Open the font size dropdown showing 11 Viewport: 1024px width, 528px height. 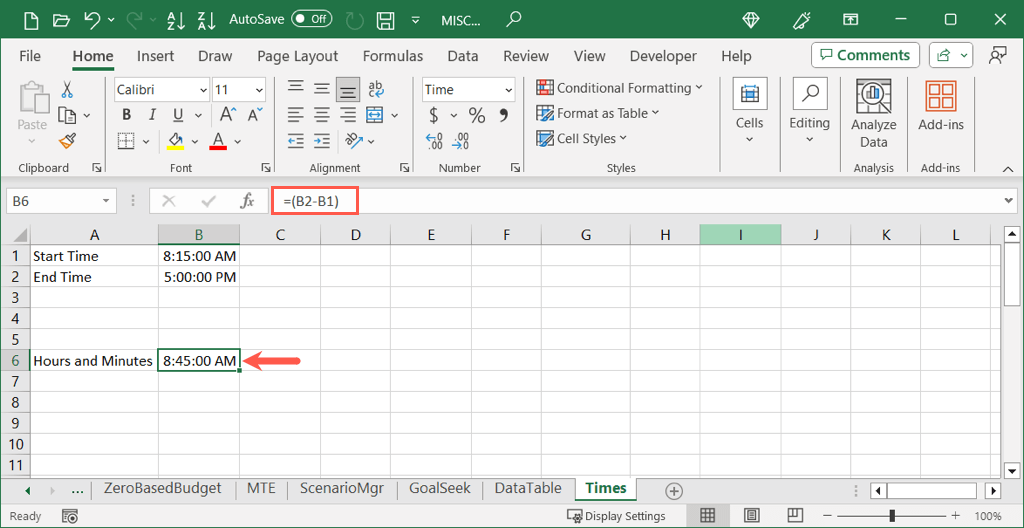pyautogui.click(x=259, y=90)
